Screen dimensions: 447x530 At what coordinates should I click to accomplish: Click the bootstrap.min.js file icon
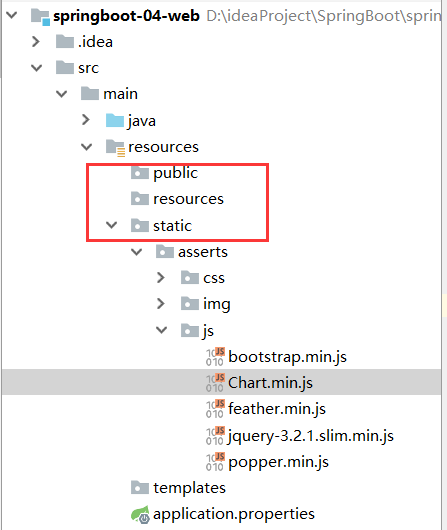(215, 357)
